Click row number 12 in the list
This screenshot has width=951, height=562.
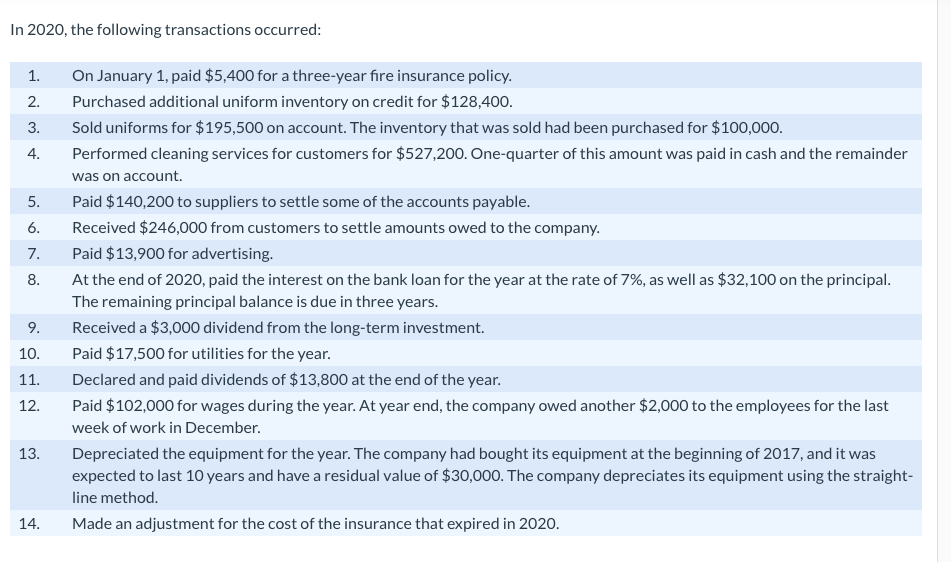click(x=29, y=406)
